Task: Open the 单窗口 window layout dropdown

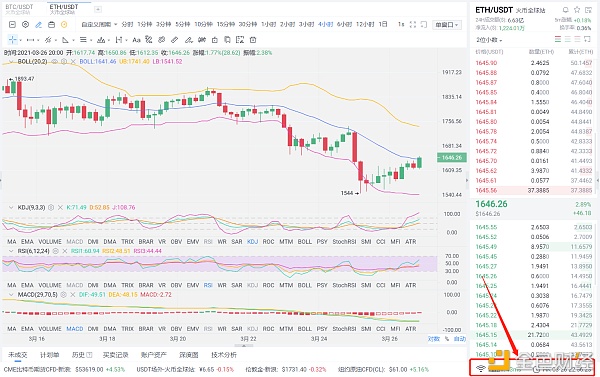Action: click(x=447, y=25)
